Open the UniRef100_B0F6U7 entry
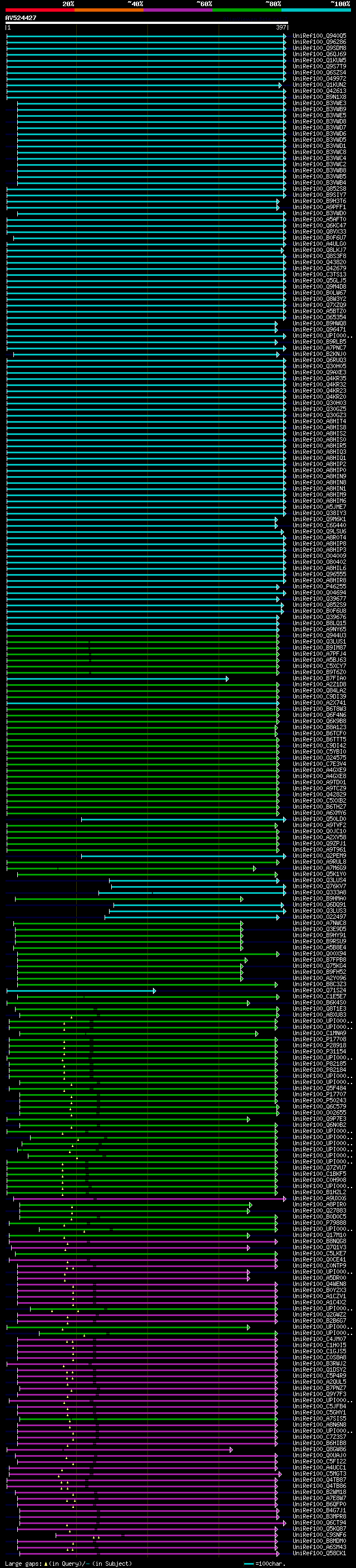 tap(319, 238)
